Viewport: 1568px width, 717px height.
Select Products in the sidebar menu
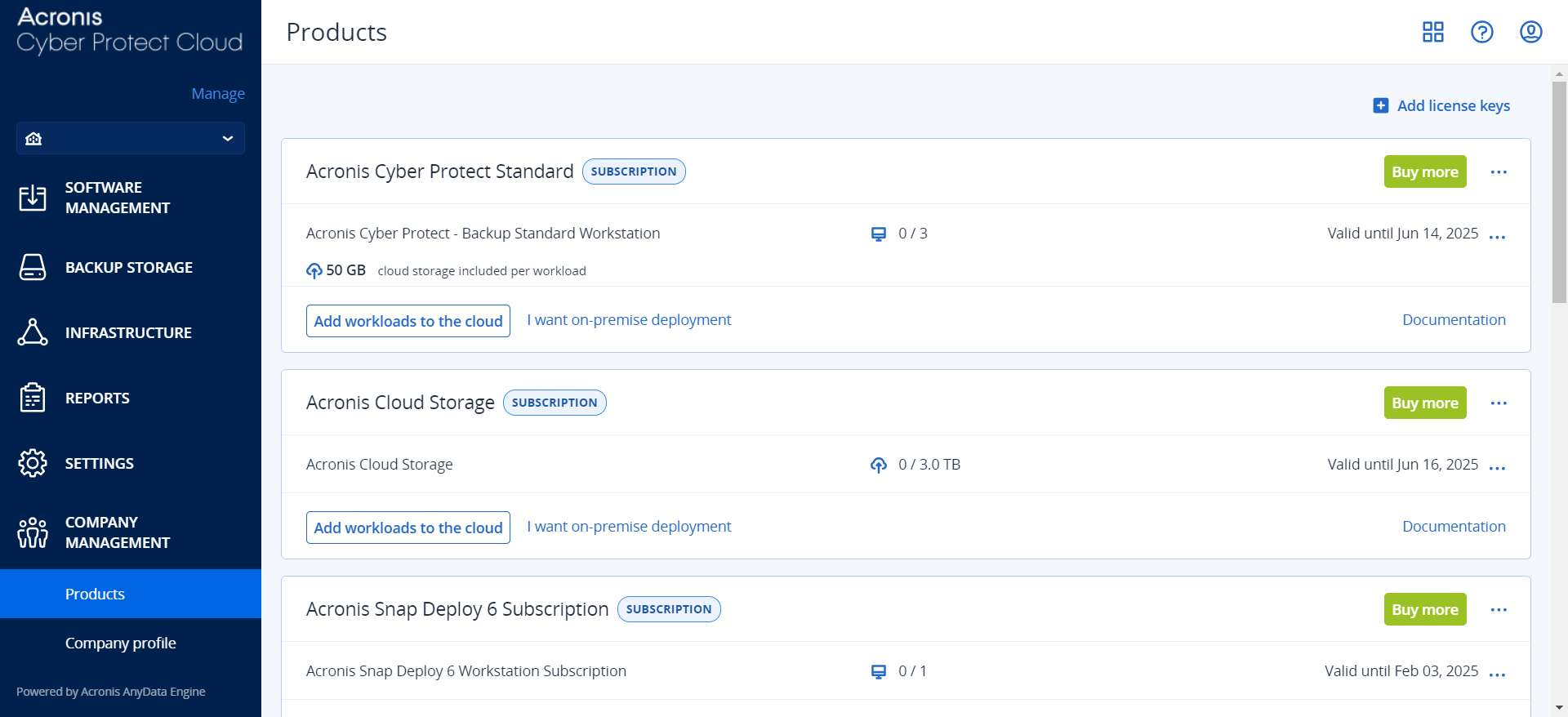pos(95,594)
